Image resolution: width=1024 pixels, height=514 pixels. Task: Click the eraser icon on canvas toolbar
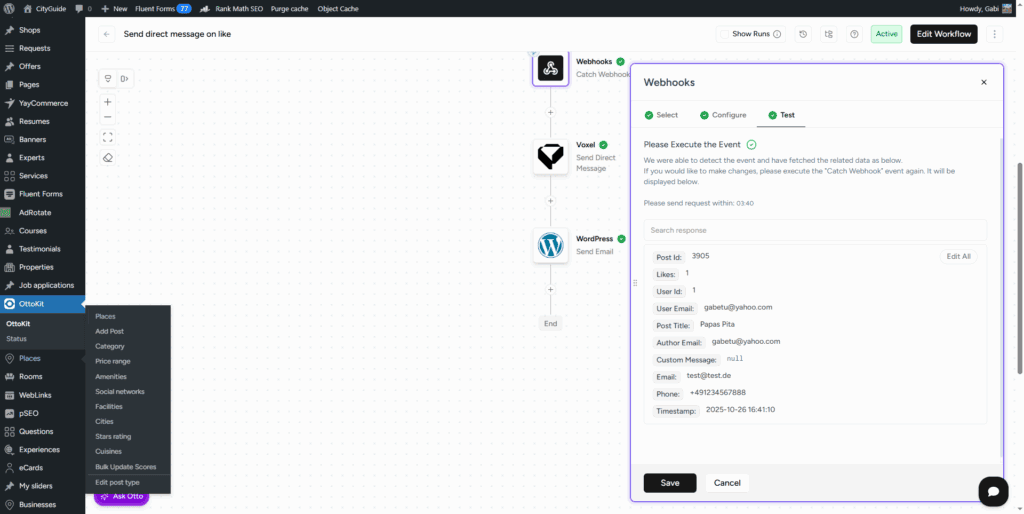(x=108, y=157)
